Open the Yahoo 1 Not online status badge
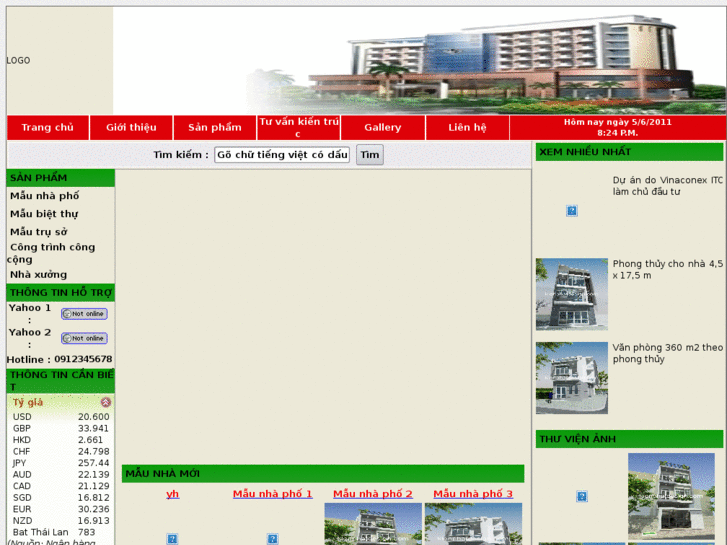Image resolution: width=727 pixels, height=545 pixels. pos(84,314)
